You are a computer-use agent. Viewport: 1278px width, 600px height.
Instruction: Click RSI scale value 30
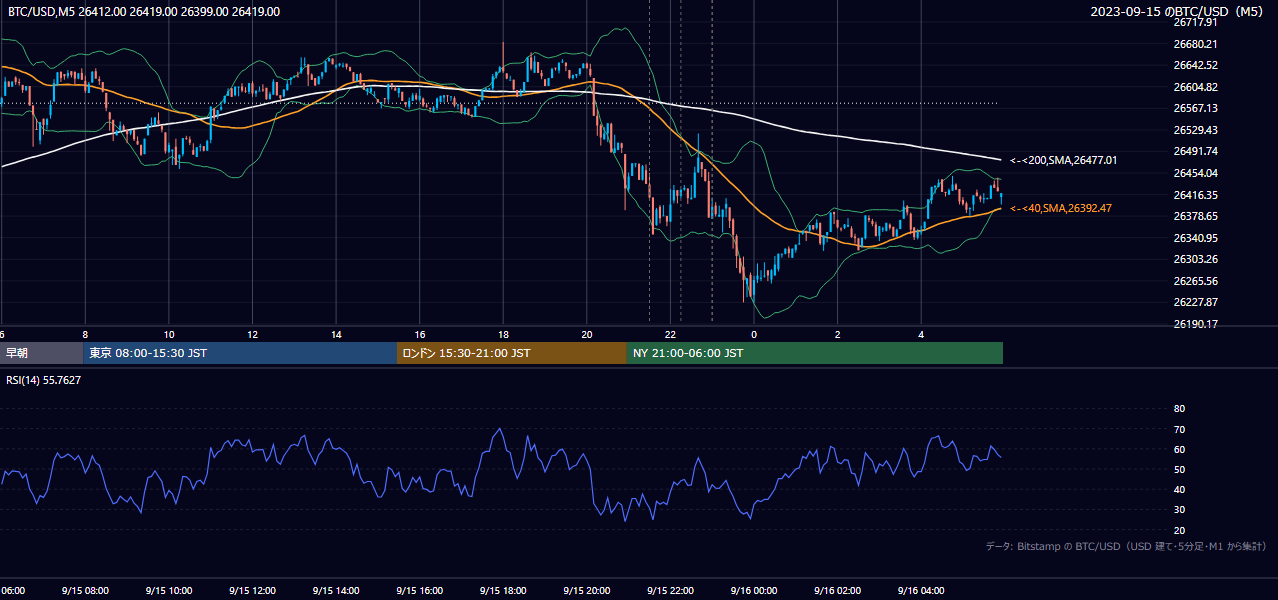click(1179, 509)
